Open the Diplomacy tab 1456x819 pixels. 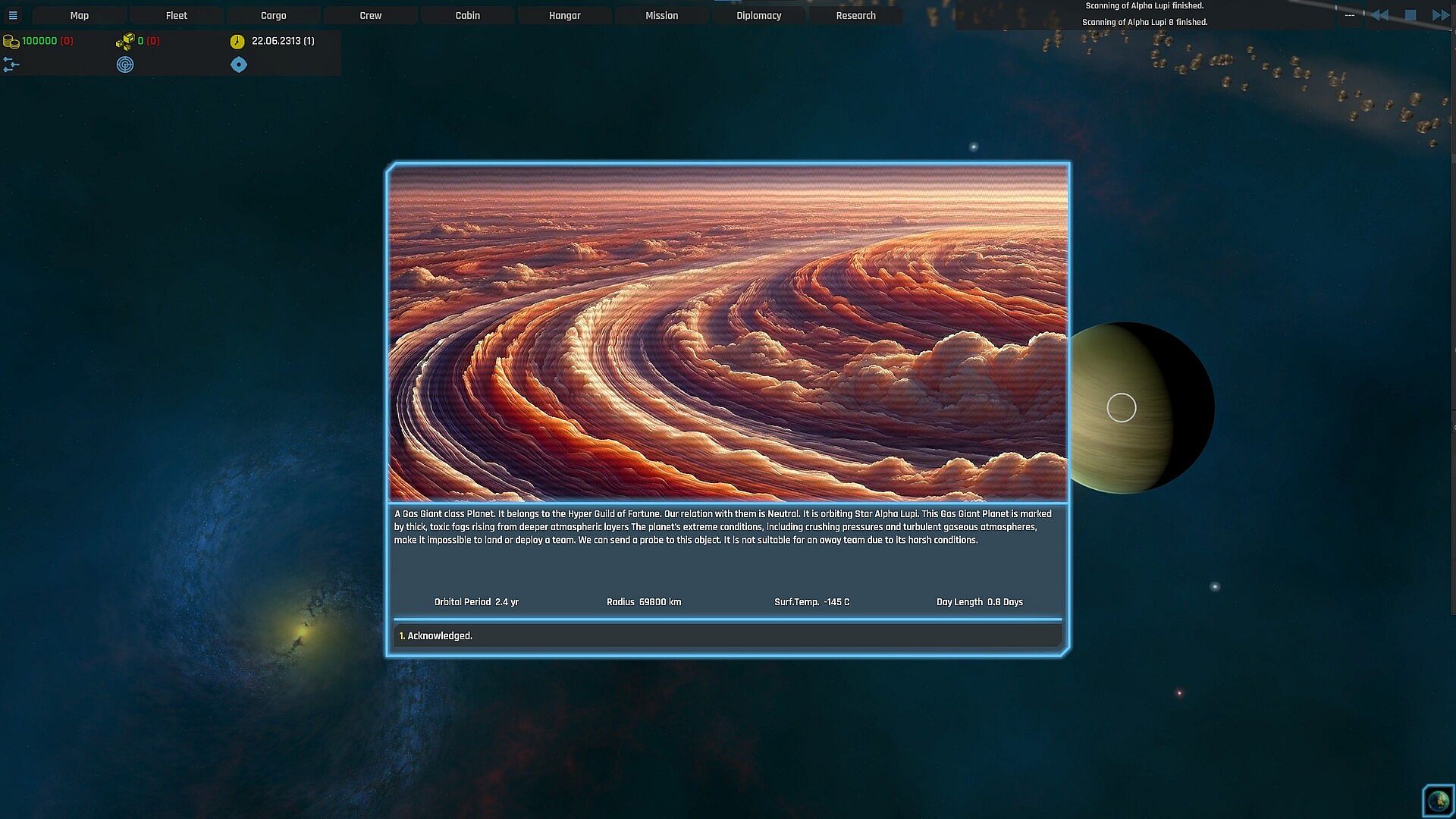(x=758, y=15)
